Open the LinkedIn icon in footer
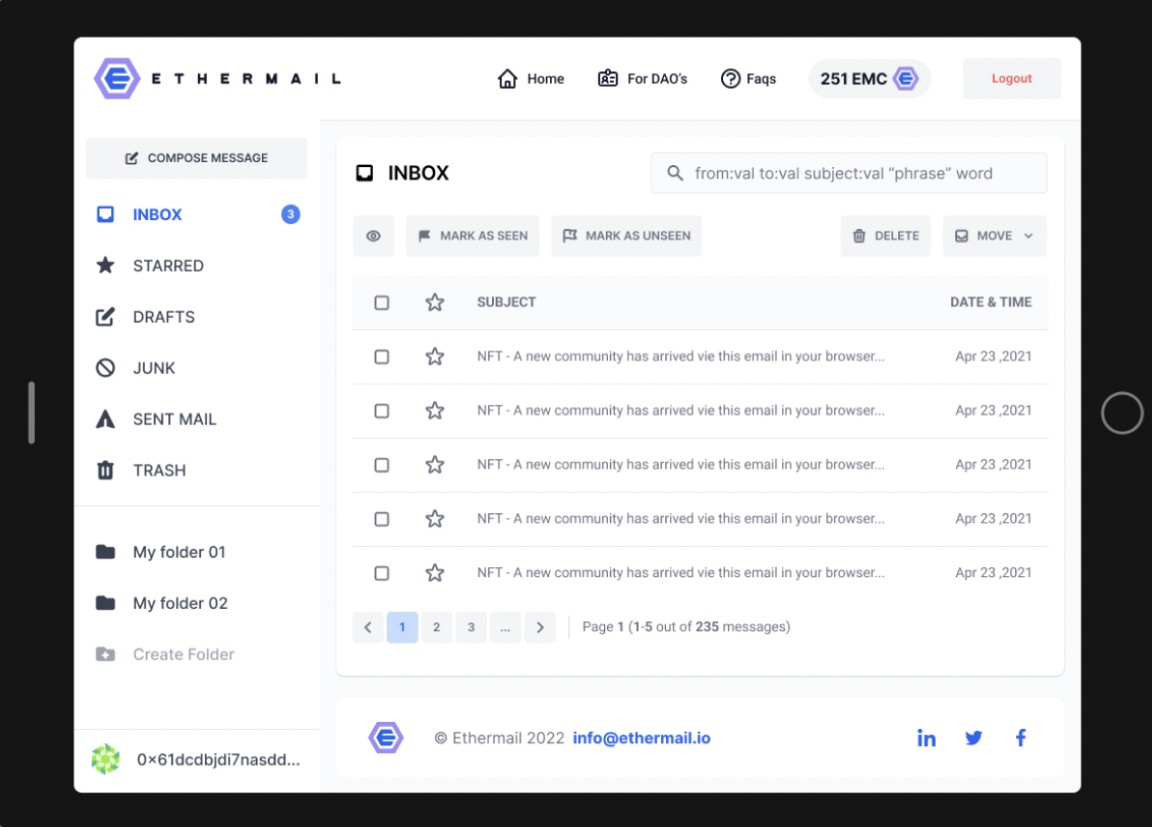 pos(926,738)
